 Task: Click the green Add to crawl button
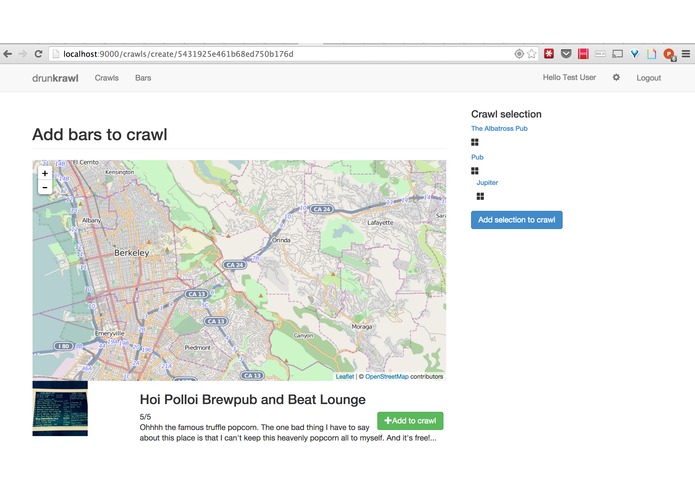click(410, 421)
